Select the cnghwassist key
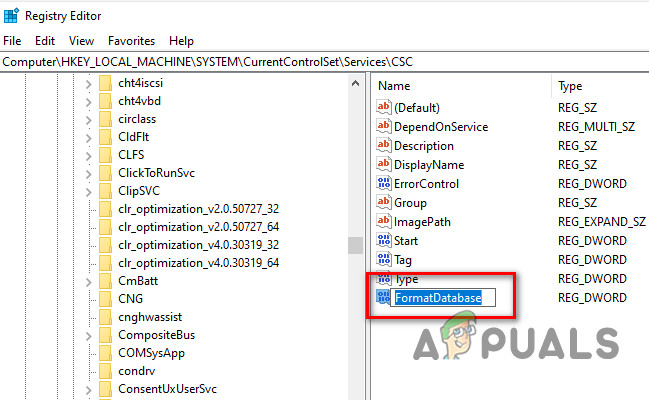The image size is (649, 400). tap(150, 317)
